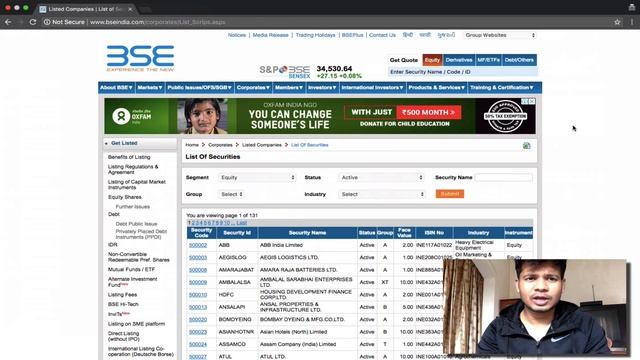640x360 pixels.
Task: Reload the page with refresh icon
Action: (x=33, y=22)
